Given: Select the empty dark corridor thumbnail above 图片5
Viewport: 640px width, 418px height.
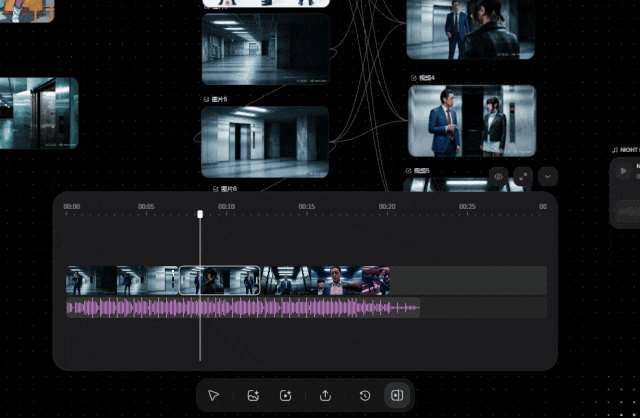Looking at the screenshot, I should click(266, 49).
